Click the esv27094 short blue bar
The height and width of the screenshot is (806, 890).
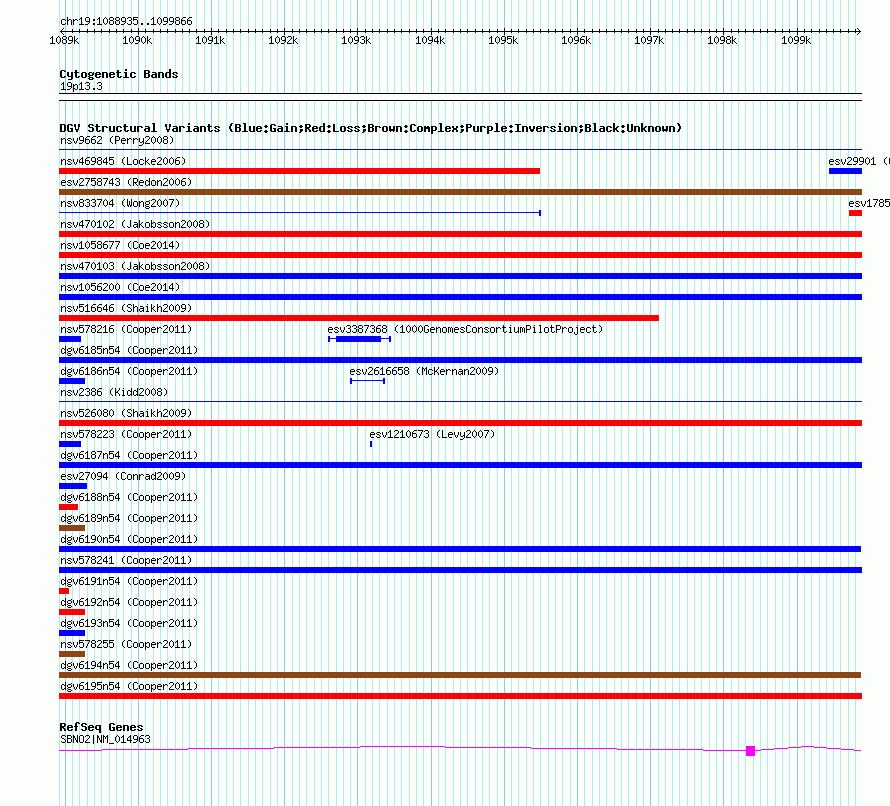73,486
